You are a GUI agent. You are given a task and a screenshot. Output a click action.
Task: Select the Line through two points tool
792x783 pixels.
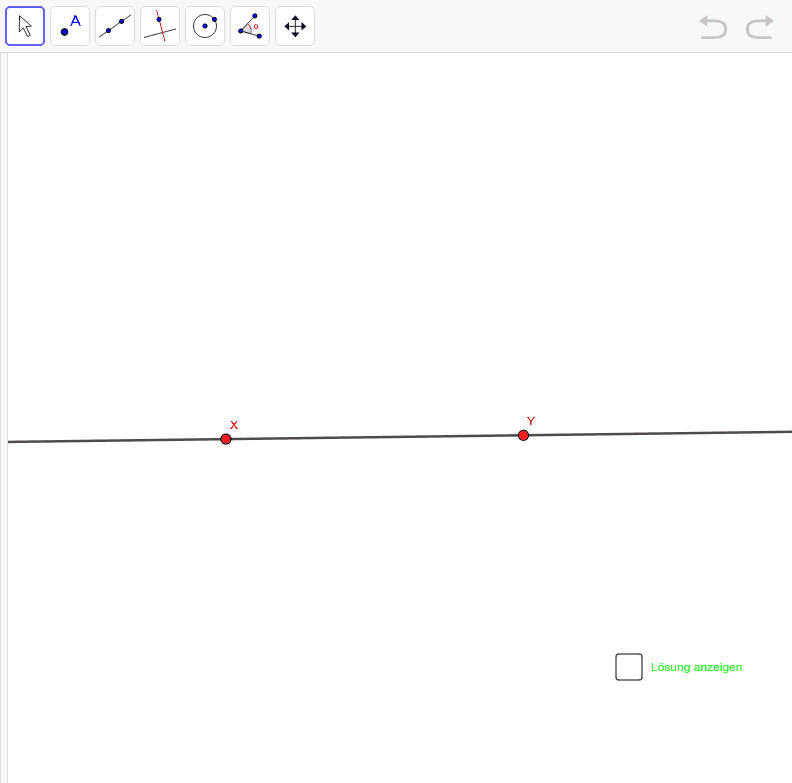115,26
